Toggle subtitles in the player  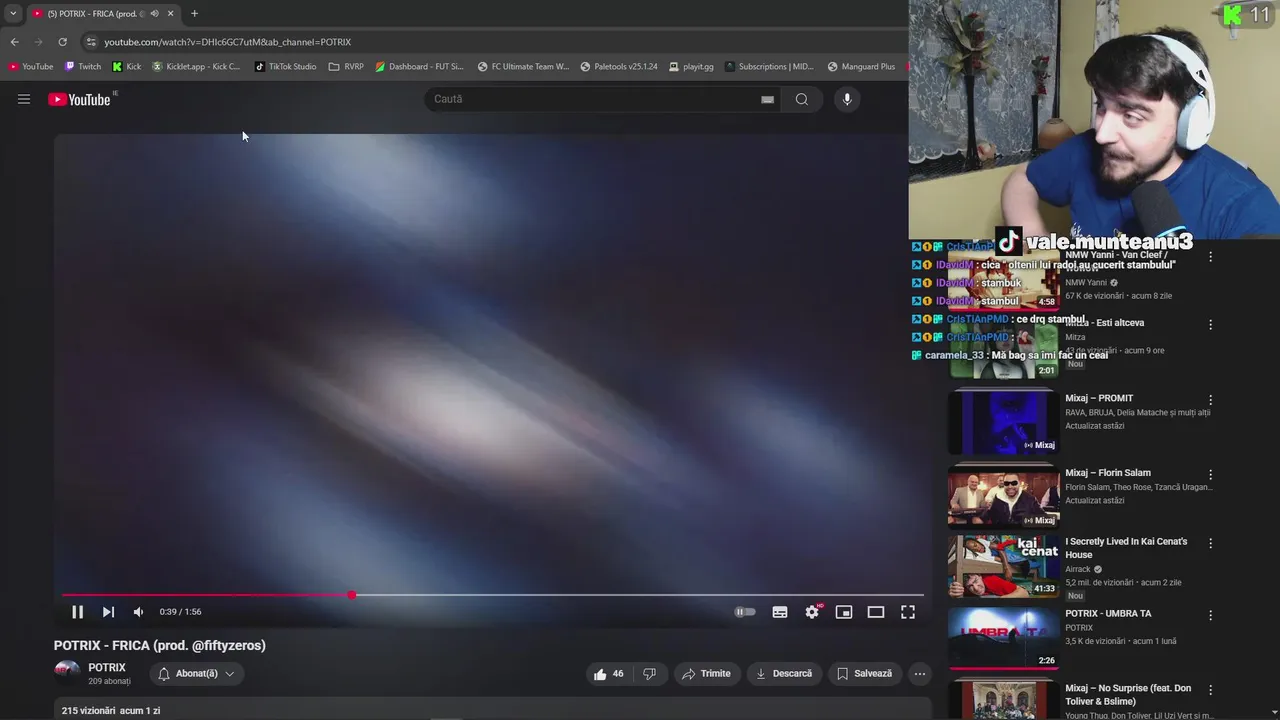pos(780,612)
